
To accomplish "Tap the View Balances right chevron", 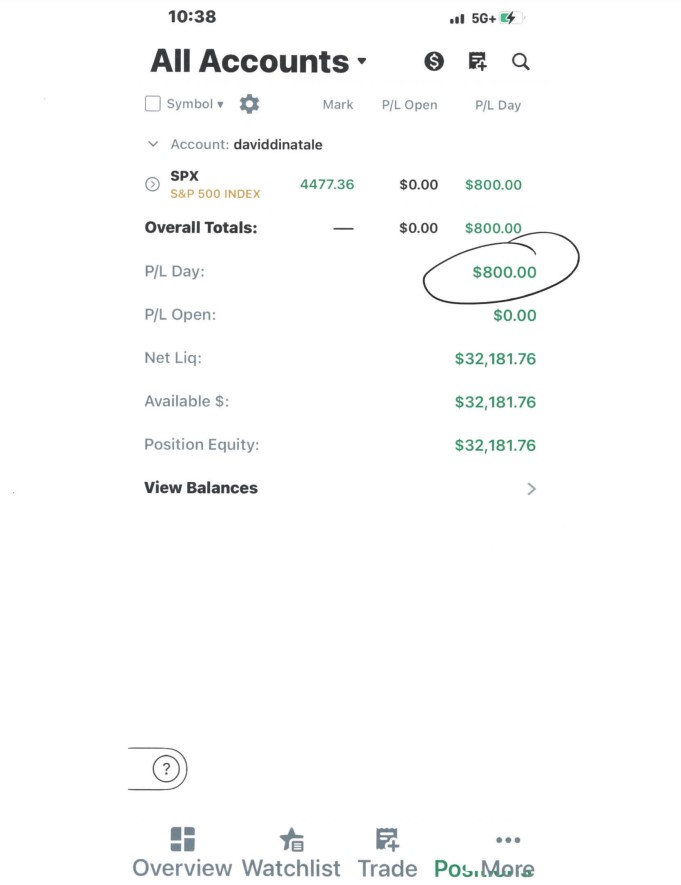I will click(531, 488).
